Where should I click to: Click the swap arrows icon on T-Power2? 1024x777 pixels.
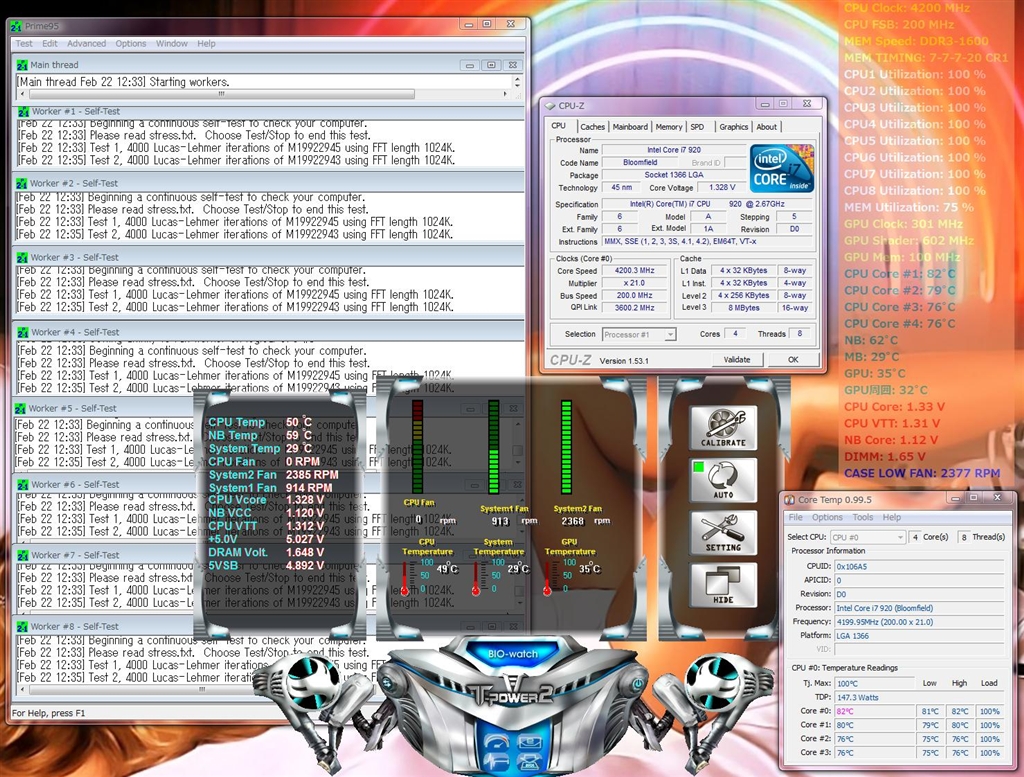coord(387,683)
